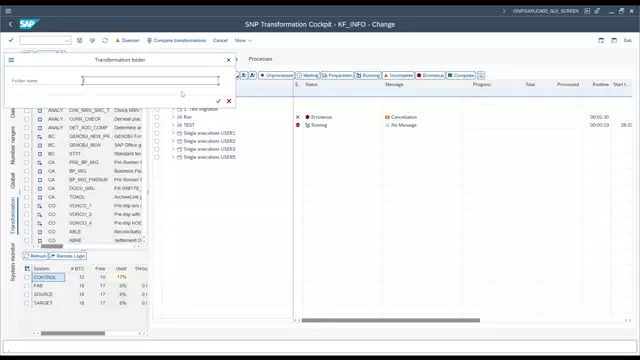
Task: Click Refresh in the system monitor
Action: tap(36, 256)
